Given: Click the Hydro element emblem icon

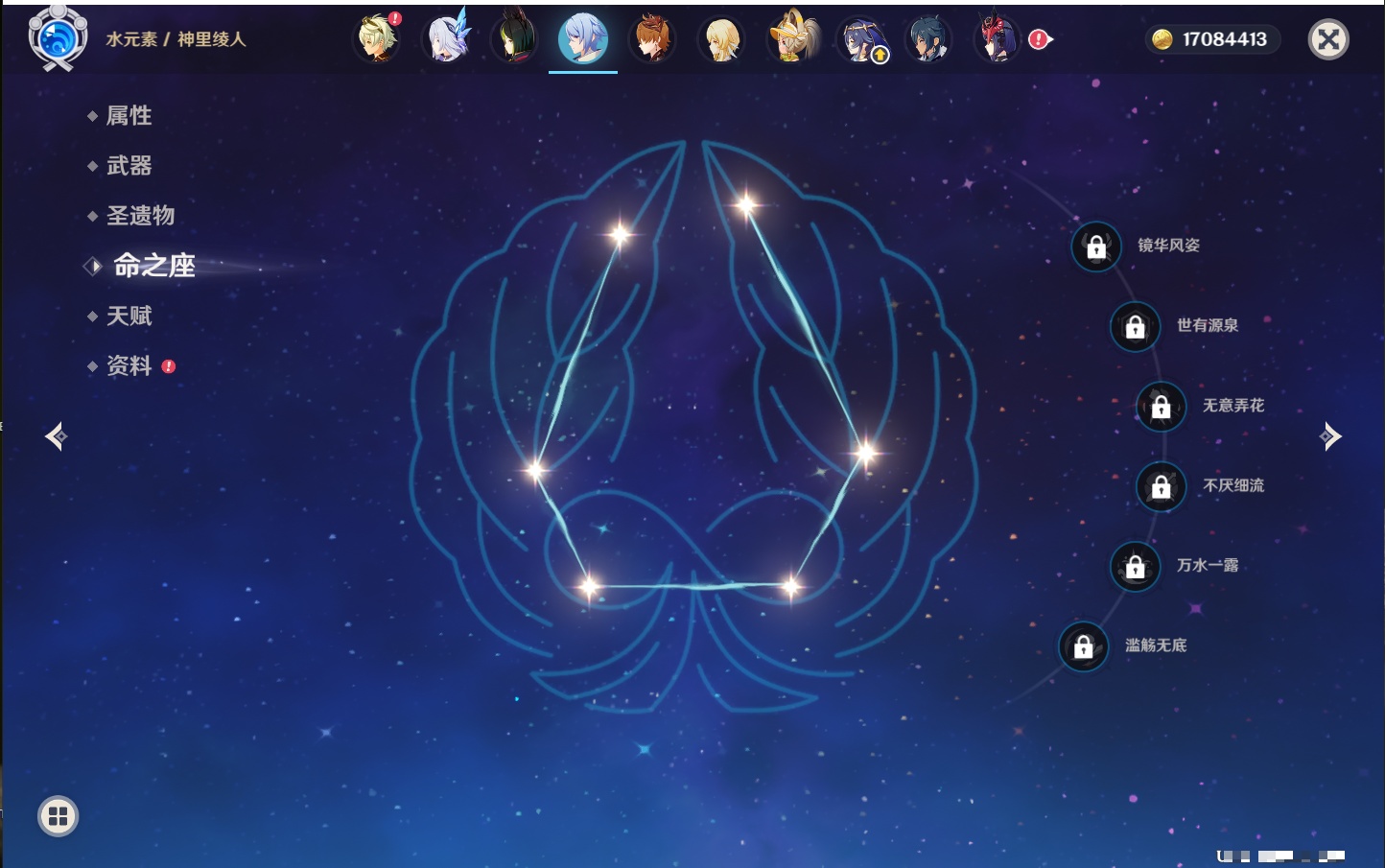Looking at the screenshot, I should tap(58, 38).
